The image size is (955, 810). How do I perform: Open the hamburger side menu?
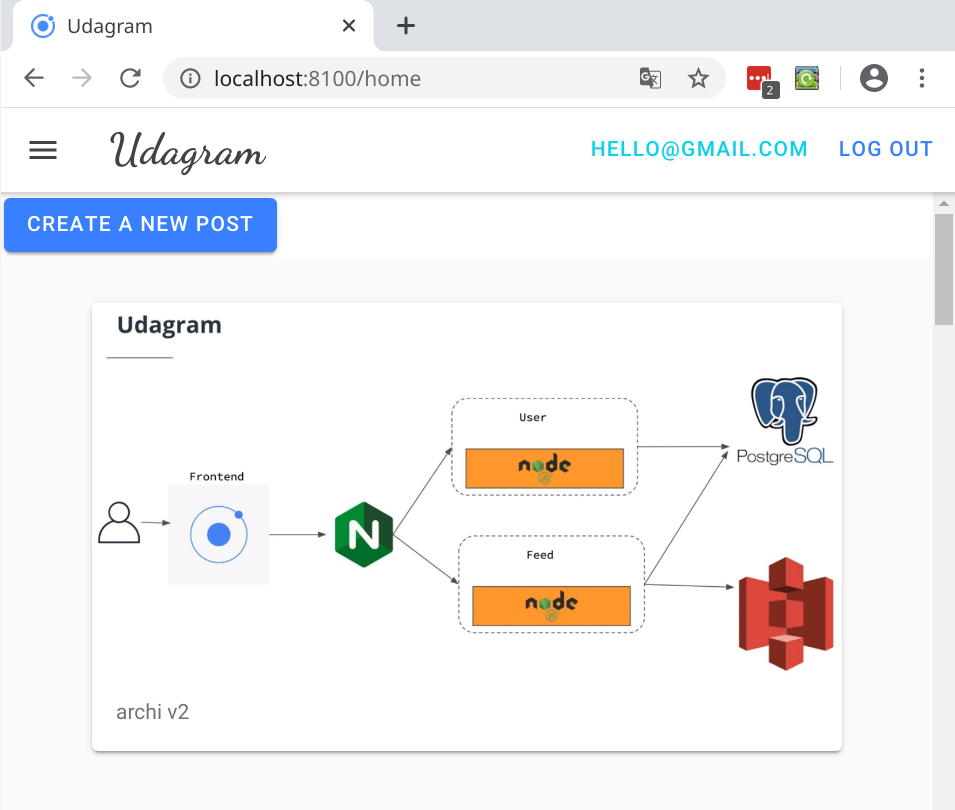[x=43, y=150]
